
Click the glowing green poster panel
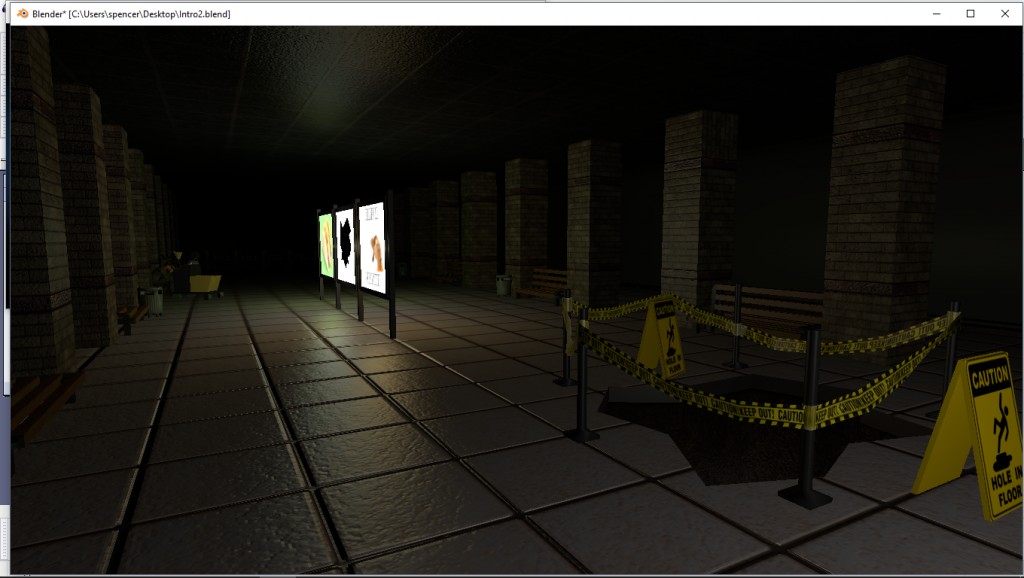tap(325, 240)
